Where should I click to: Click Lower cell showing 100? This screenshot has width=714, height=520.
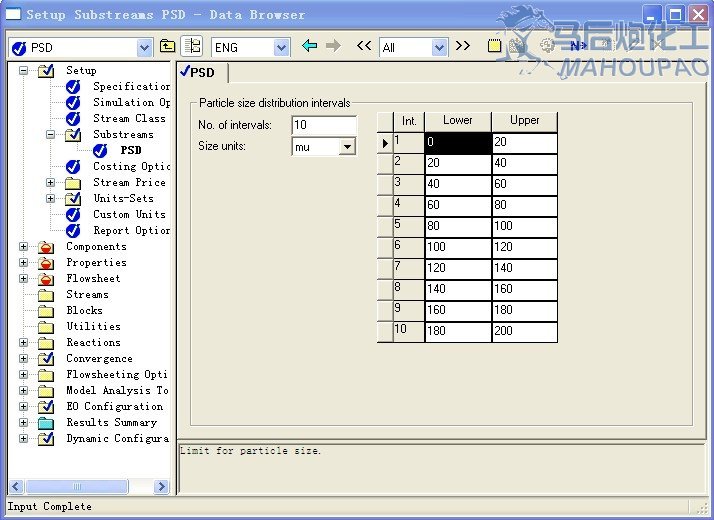click(x=458, y=248)
